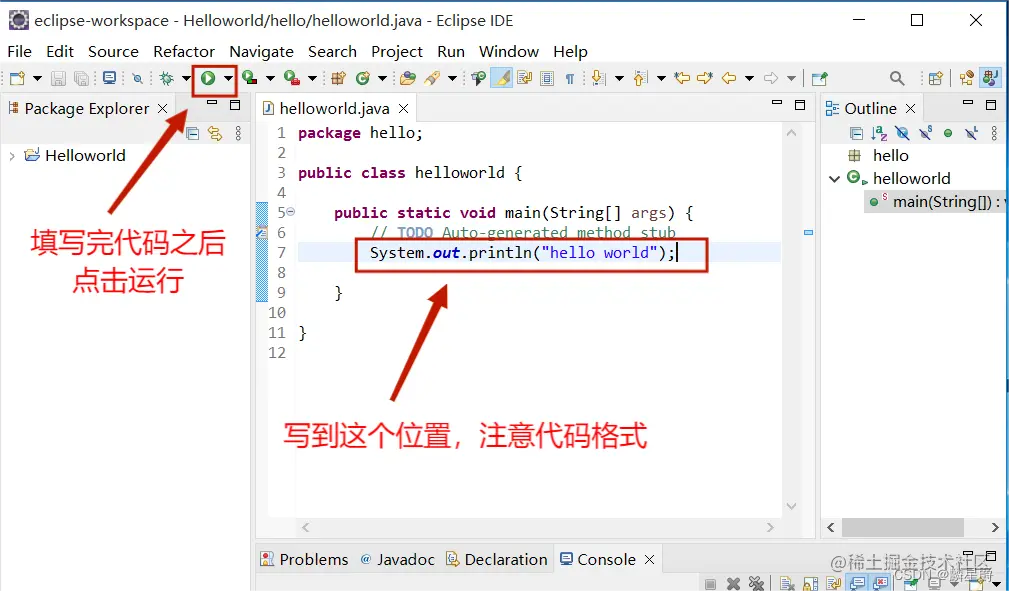Toggle Word Wrap icon
The height and width of the screenshot is (591, 1009).
(524, 79)
